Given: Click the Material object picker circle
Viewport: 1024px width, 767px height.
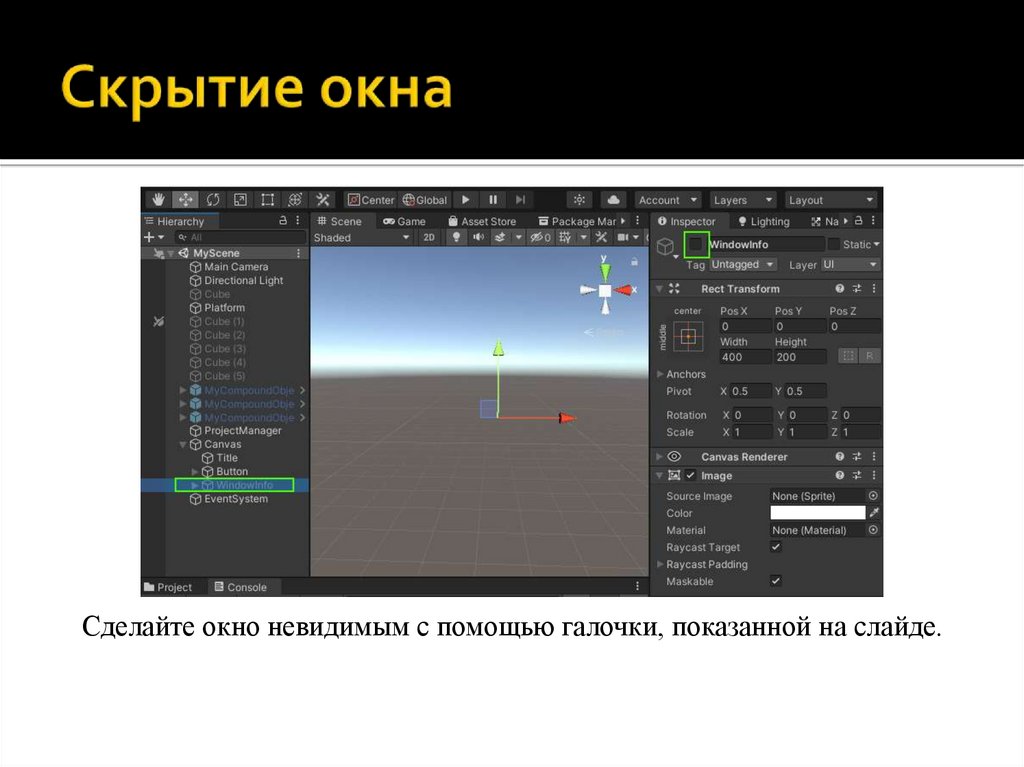Looking at the screenshot, I should pyautogui.click(x=873, y=530).
